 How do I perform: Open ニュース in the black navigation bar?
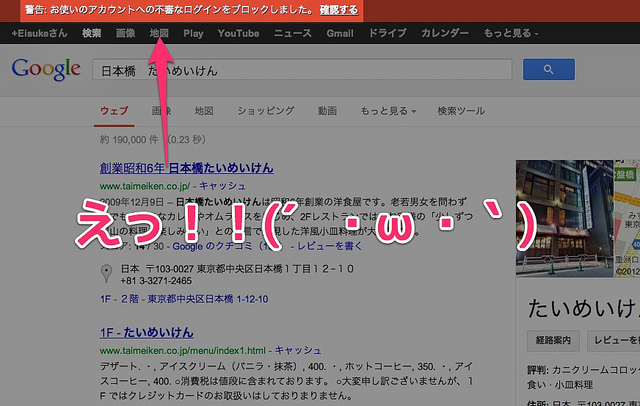tap(293, 33)
